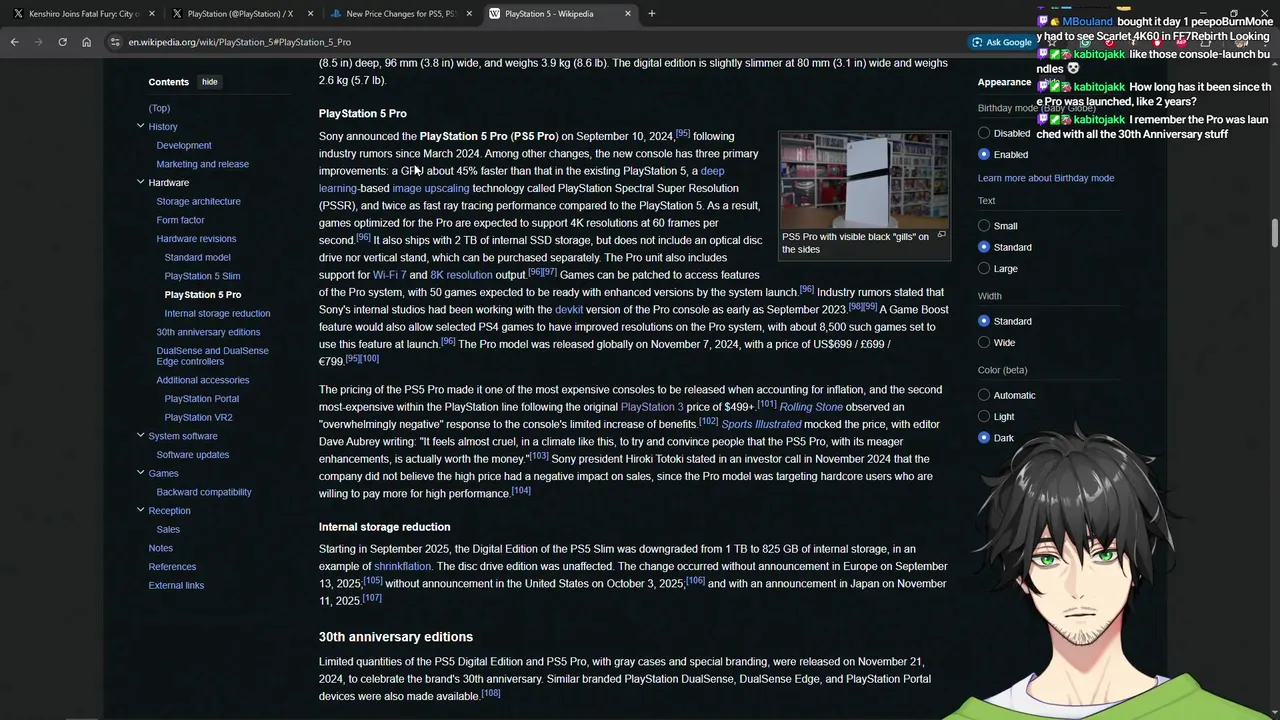Open the 8K resolution link

point(461,275)
